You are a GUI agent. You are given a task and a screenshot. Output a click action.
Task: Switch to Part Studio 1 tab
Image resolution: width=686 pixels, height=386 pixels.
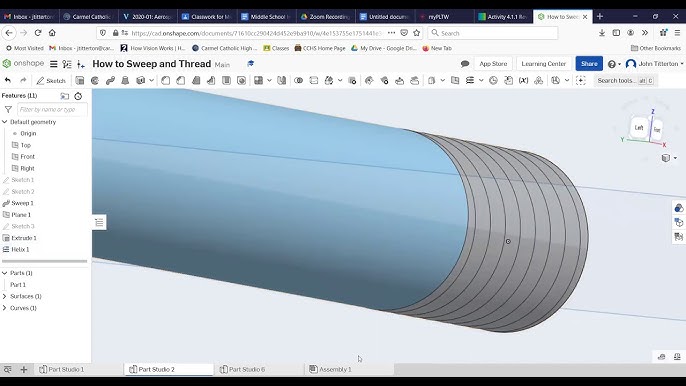(62, 369)
